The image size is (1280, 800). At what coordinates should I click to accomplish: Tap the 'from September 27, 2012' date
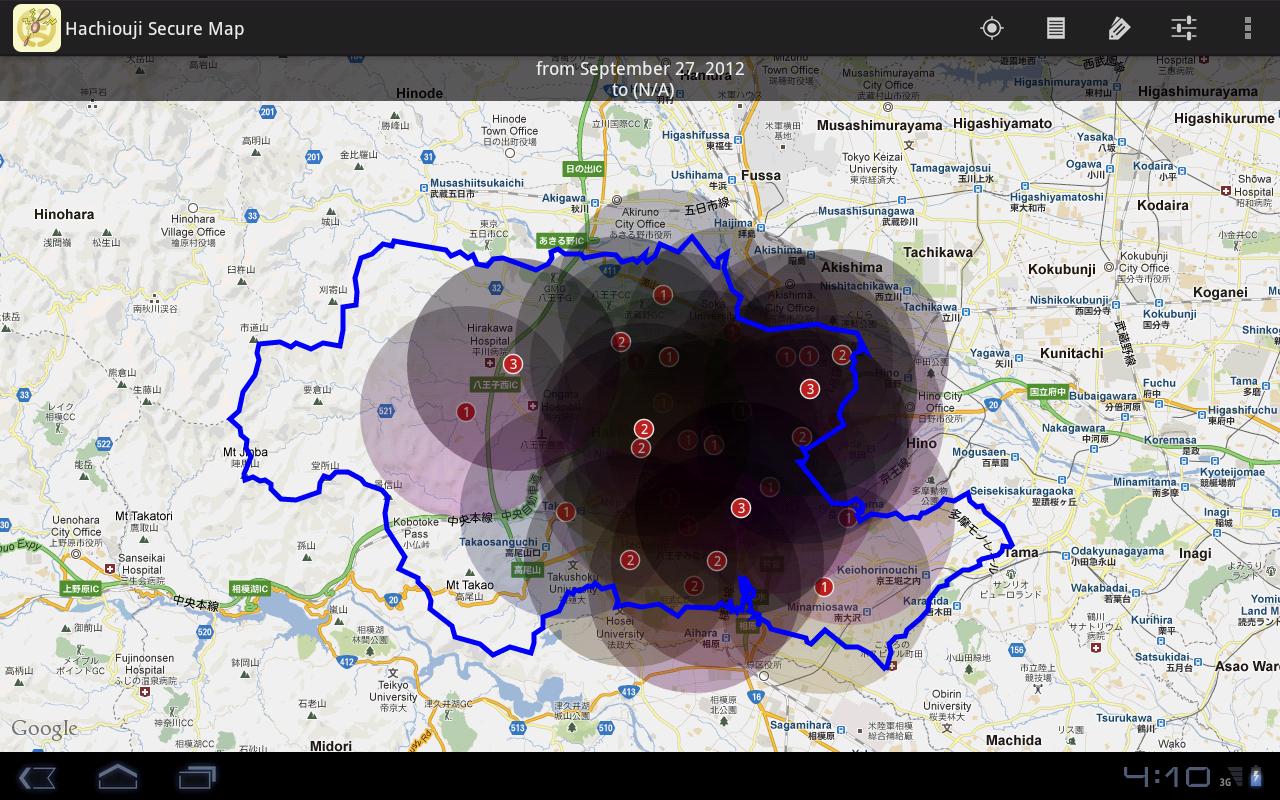pyautogui.click(x=640, y=69)
